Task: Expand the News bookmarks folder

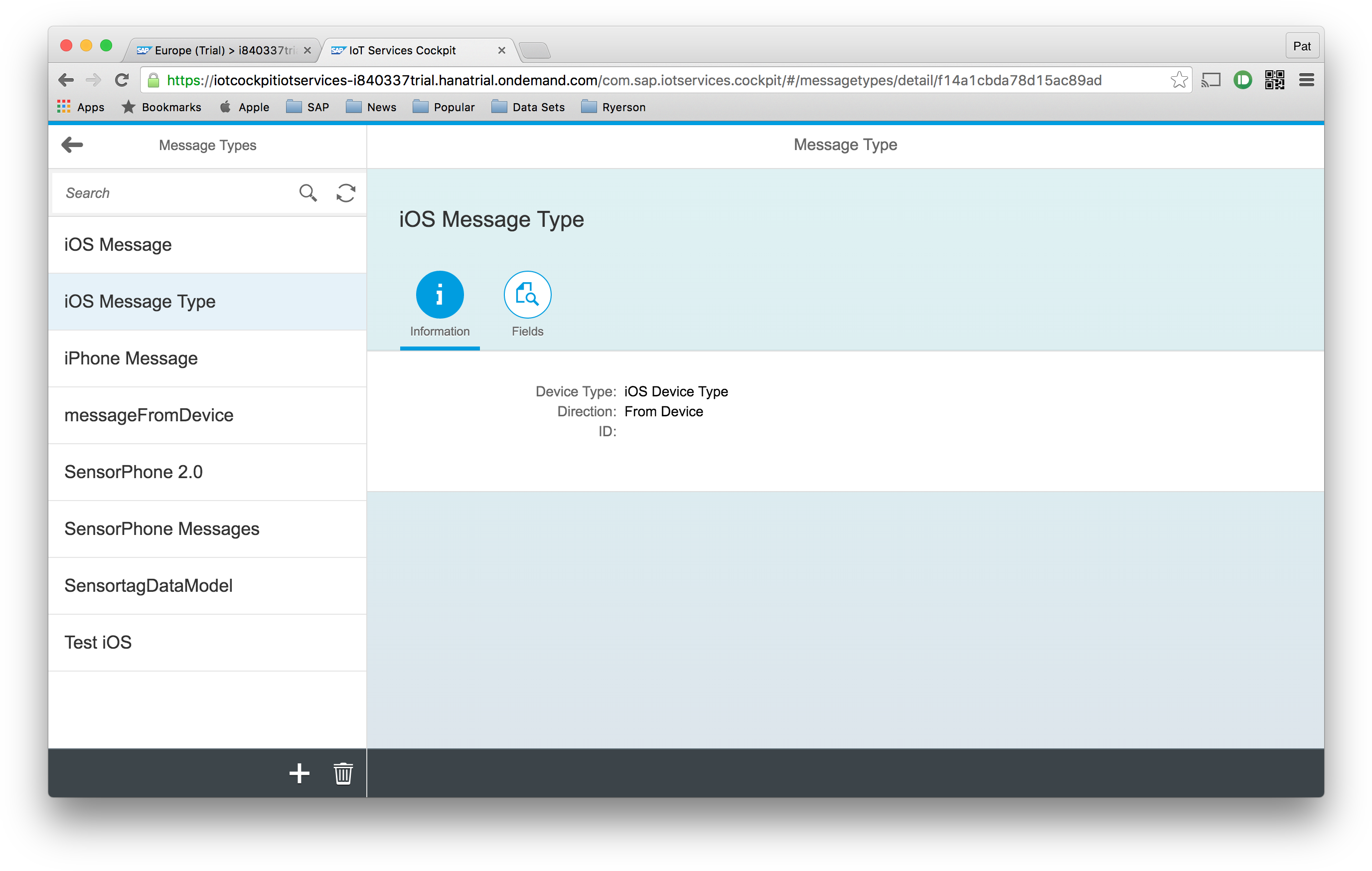Action: coord(371,107)
